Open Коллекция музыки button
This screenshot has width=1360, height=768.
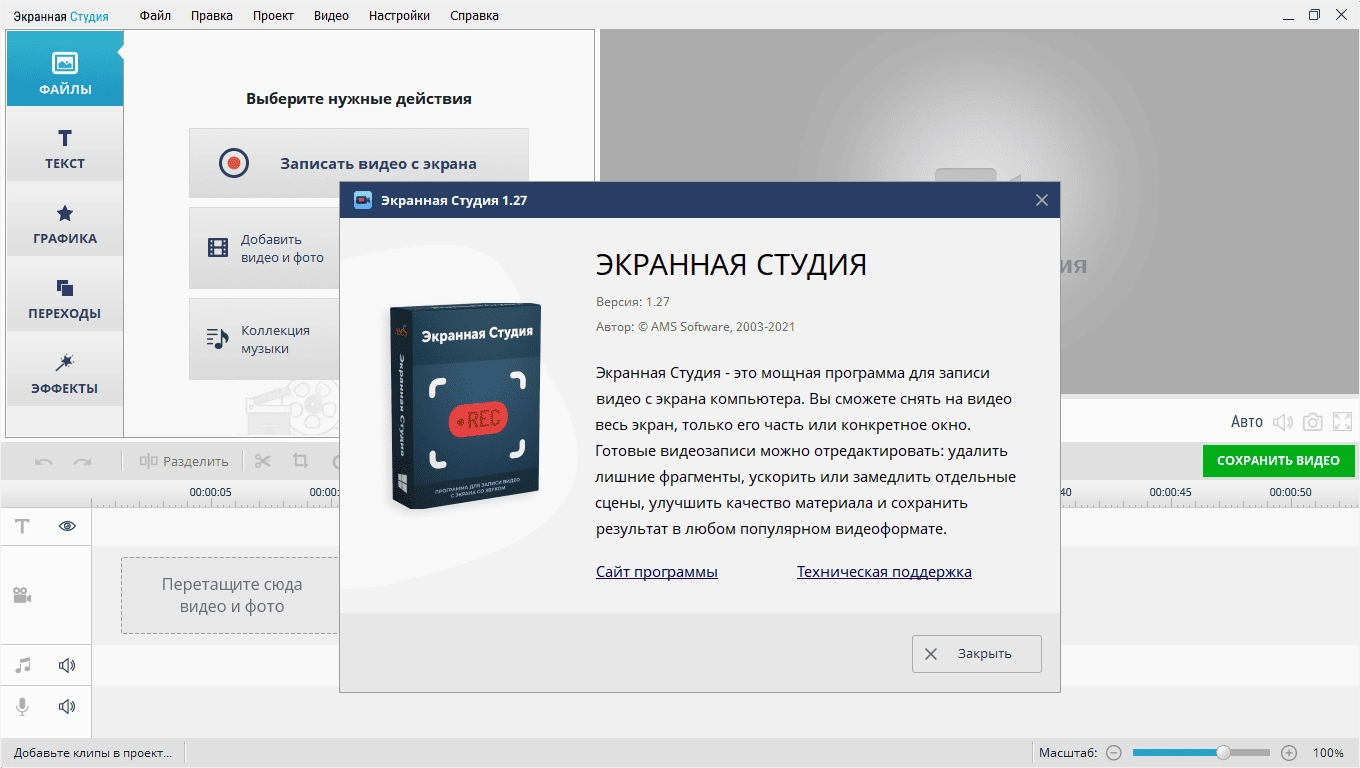[x=265, y=339]
